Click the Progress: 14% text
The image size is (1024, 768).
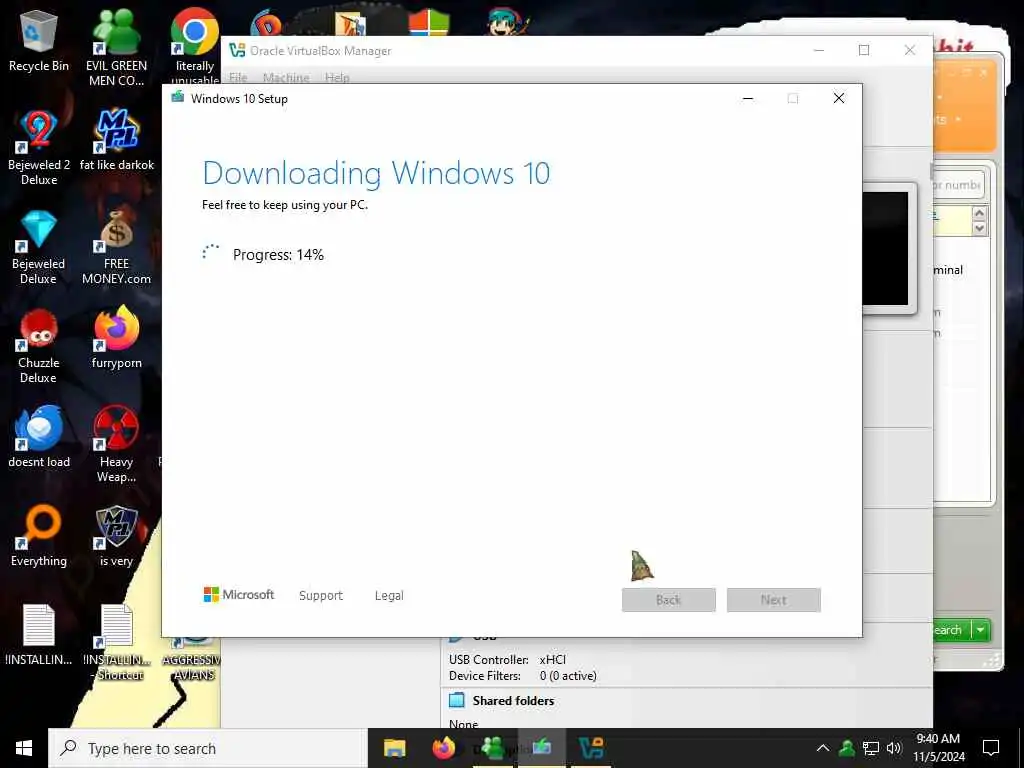278,255
